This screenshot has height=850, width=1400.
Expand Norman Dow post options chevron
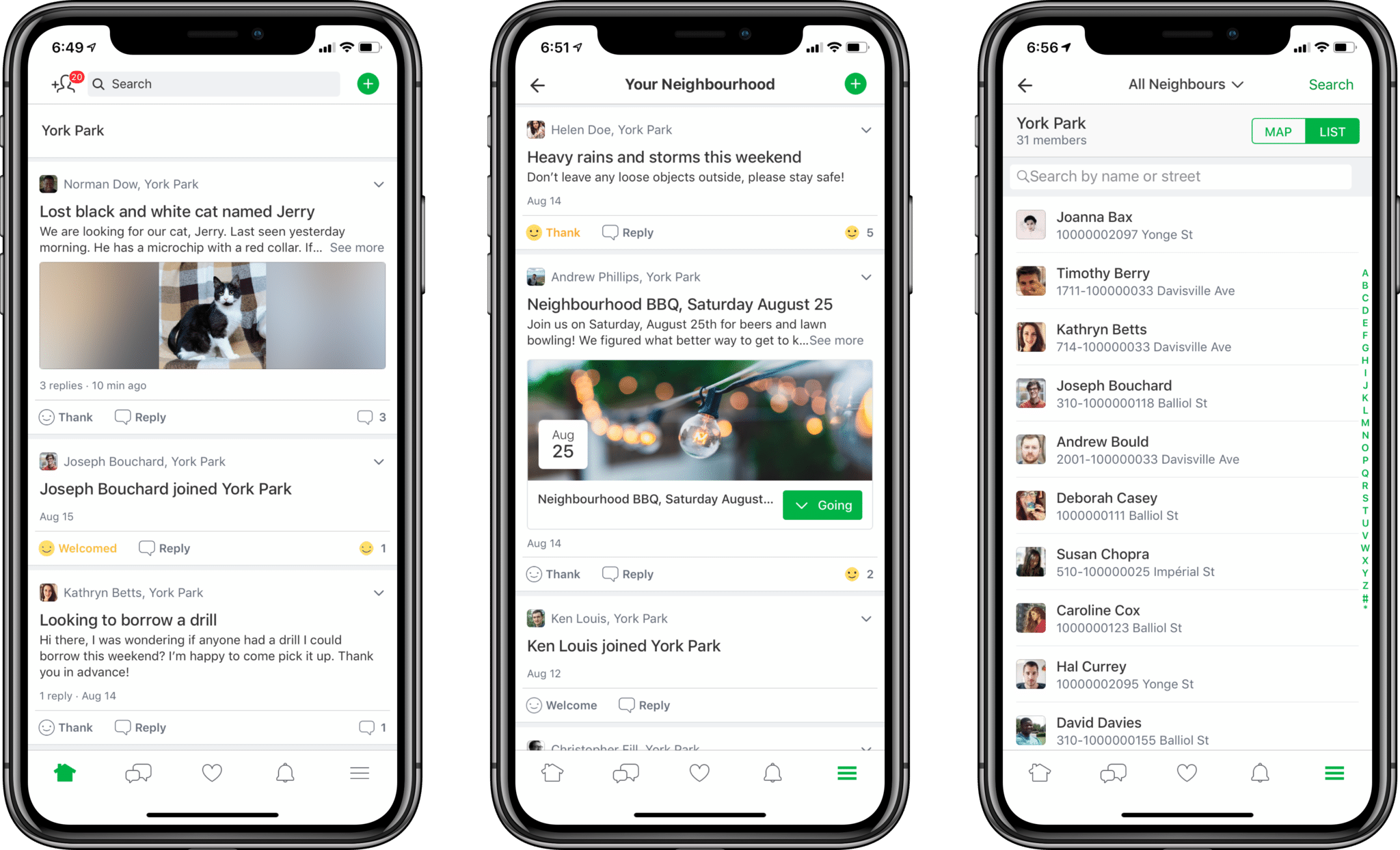[x=378, y=183]
